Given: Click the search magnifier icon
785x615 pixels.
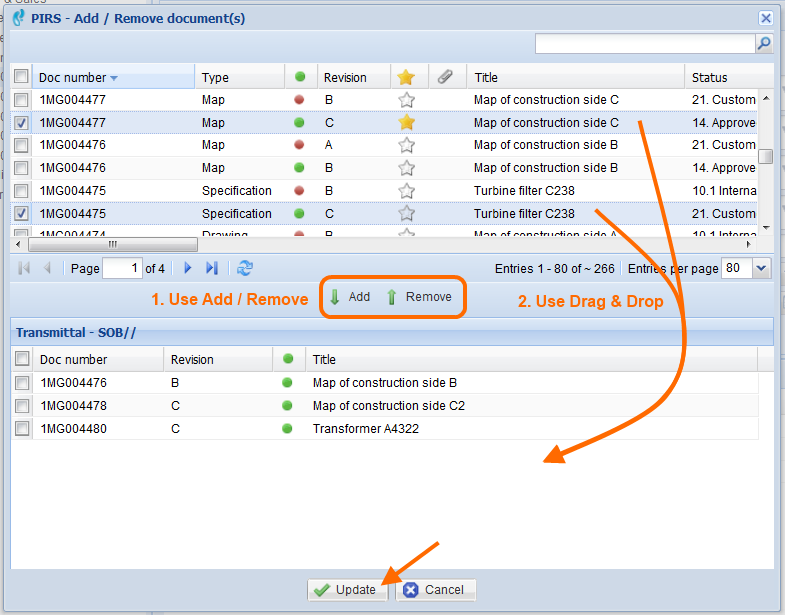Looking at the screenshot, I should point(764,44).
